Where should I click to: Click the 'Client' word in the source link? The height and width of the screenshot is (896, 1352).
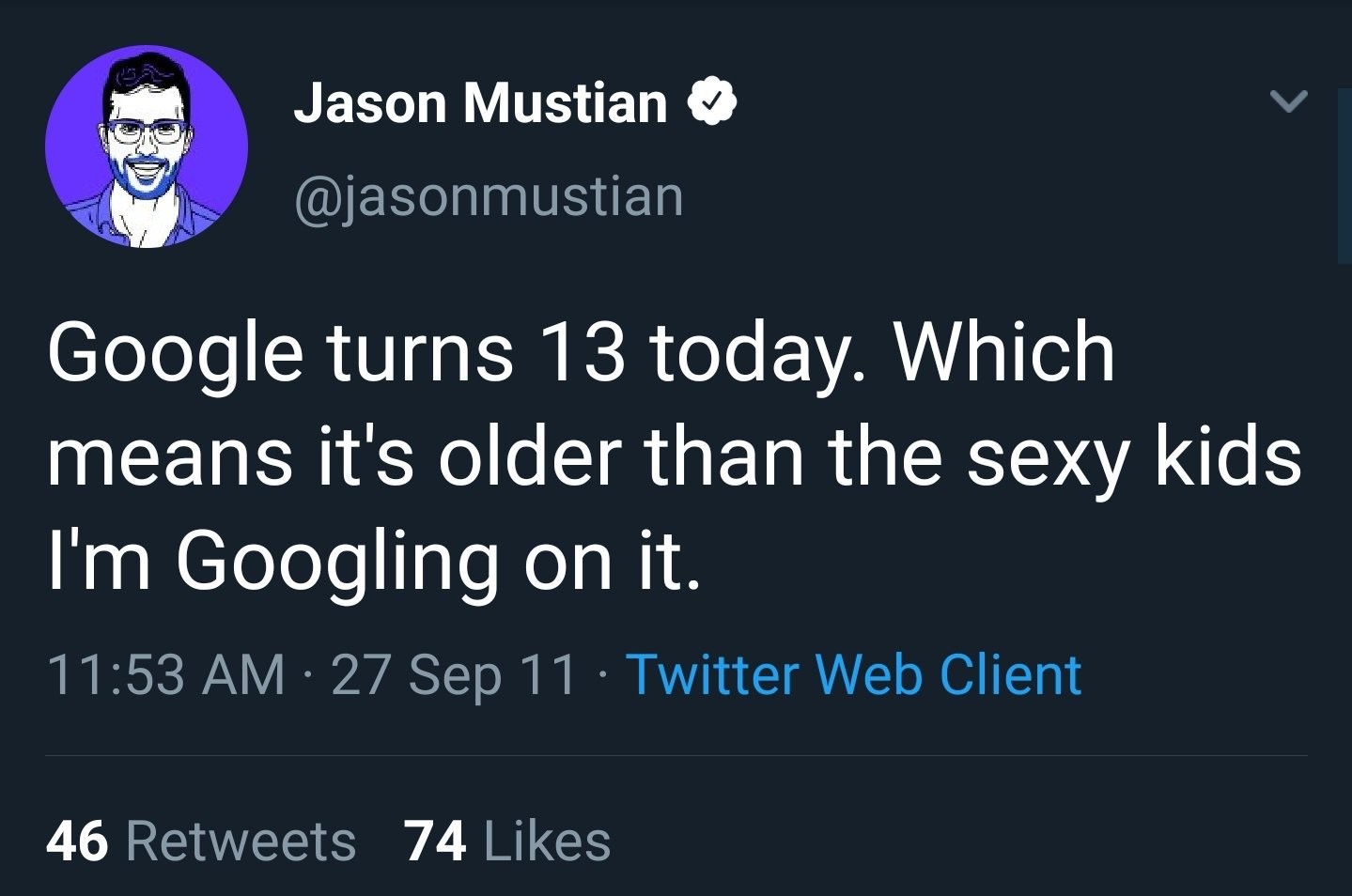pos(1010,674)
